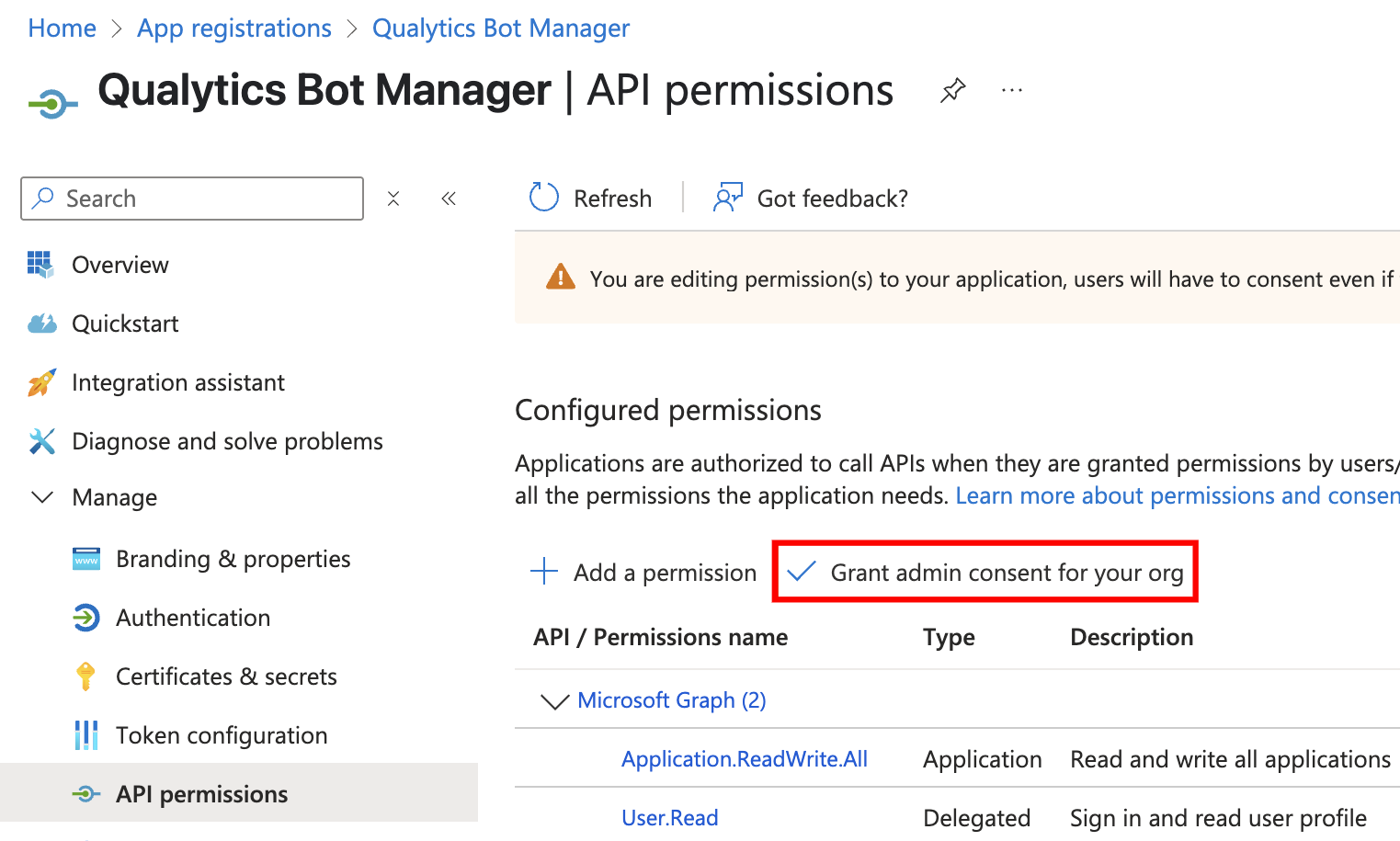Viewport: 1400px width, 841px height.
Task: Click Got feedback? button
Action: [811, 198]
